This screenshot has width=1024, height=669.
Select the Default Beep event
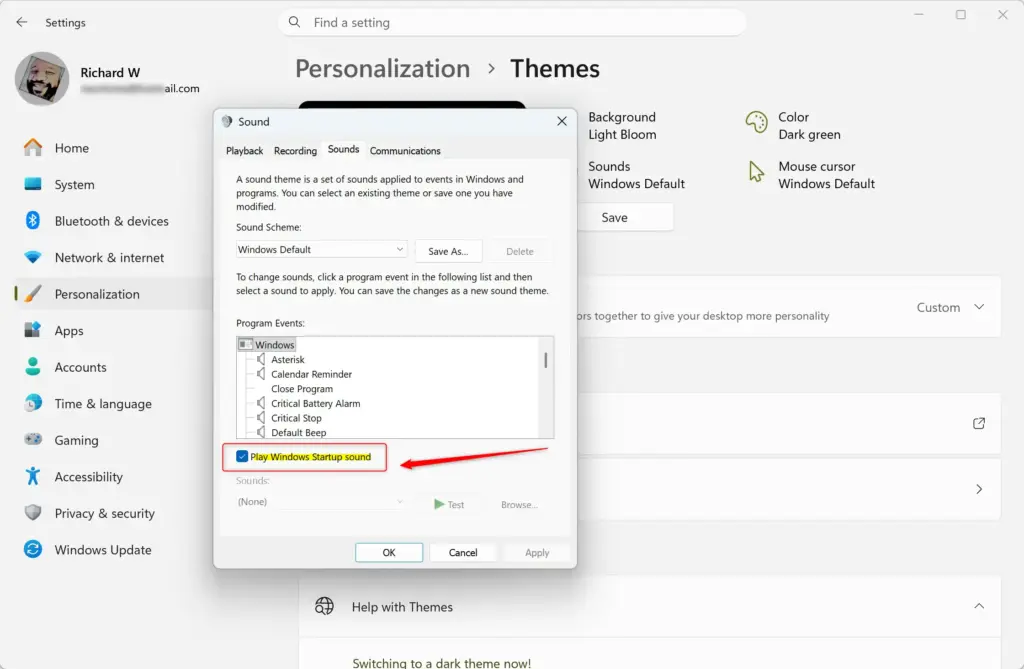pos(298,432)
